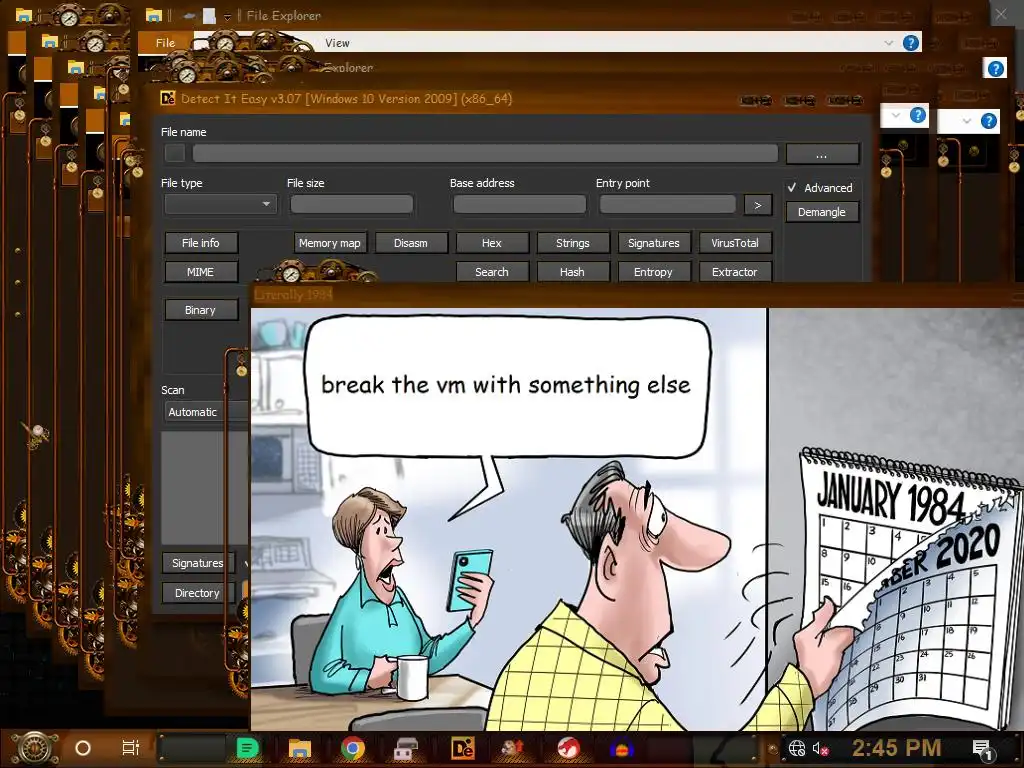Click the 'Literally 1984' window title
The image size is (1024, 768).
[293, 295]
